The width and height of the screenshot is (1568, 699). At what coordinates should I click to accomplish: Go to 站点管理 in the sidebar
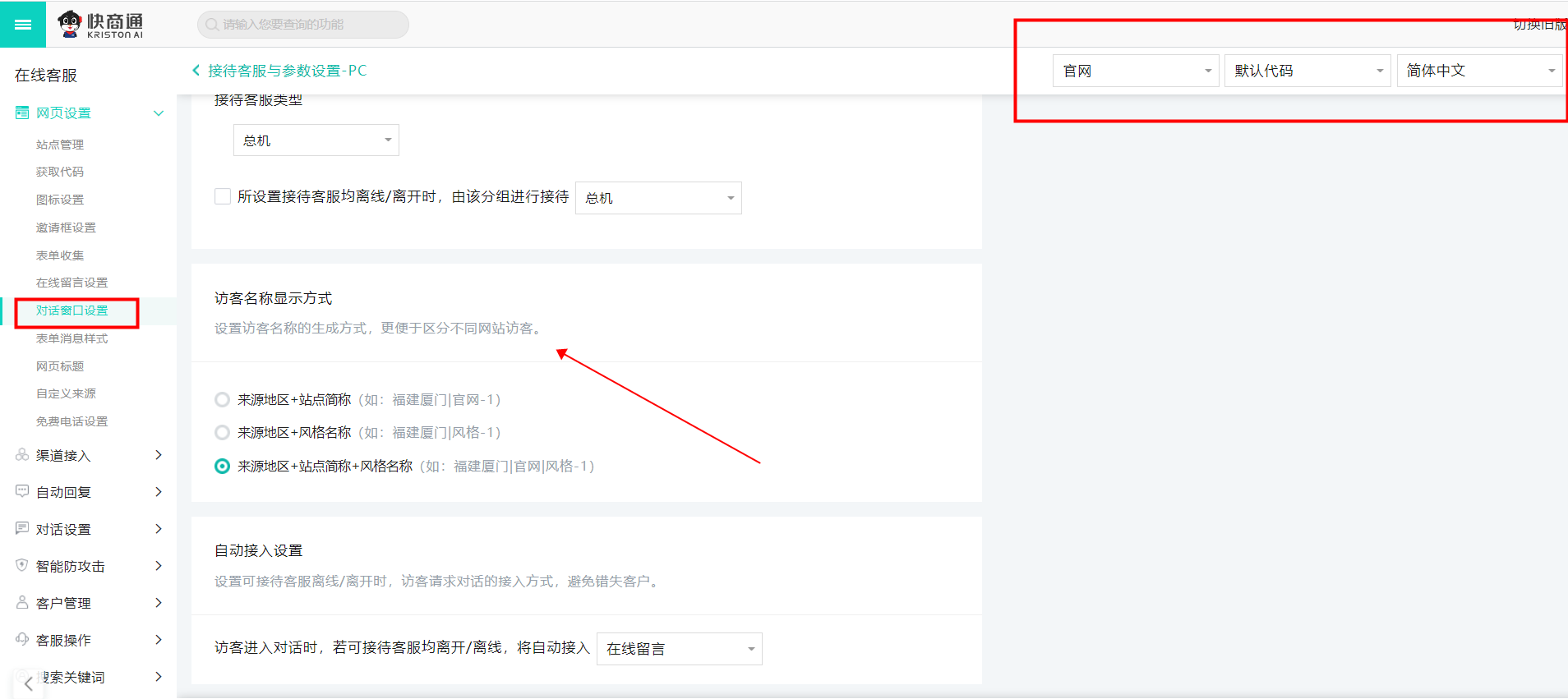click(60, 145)
